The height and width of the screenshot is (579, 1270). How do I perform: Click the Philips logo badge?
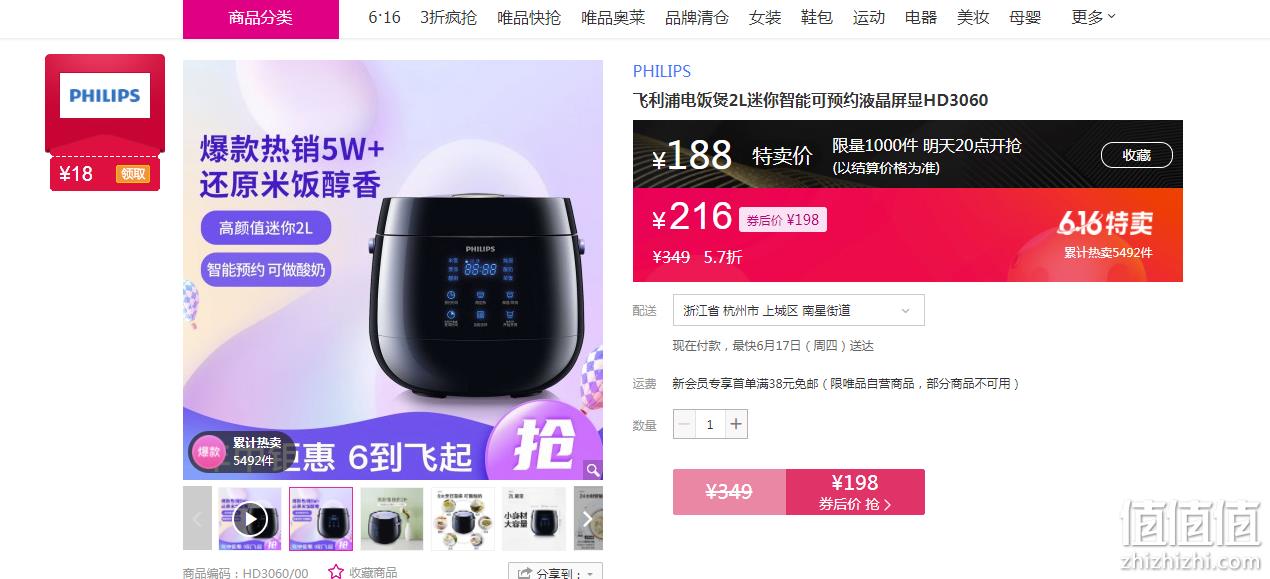(x=105, y=96)
